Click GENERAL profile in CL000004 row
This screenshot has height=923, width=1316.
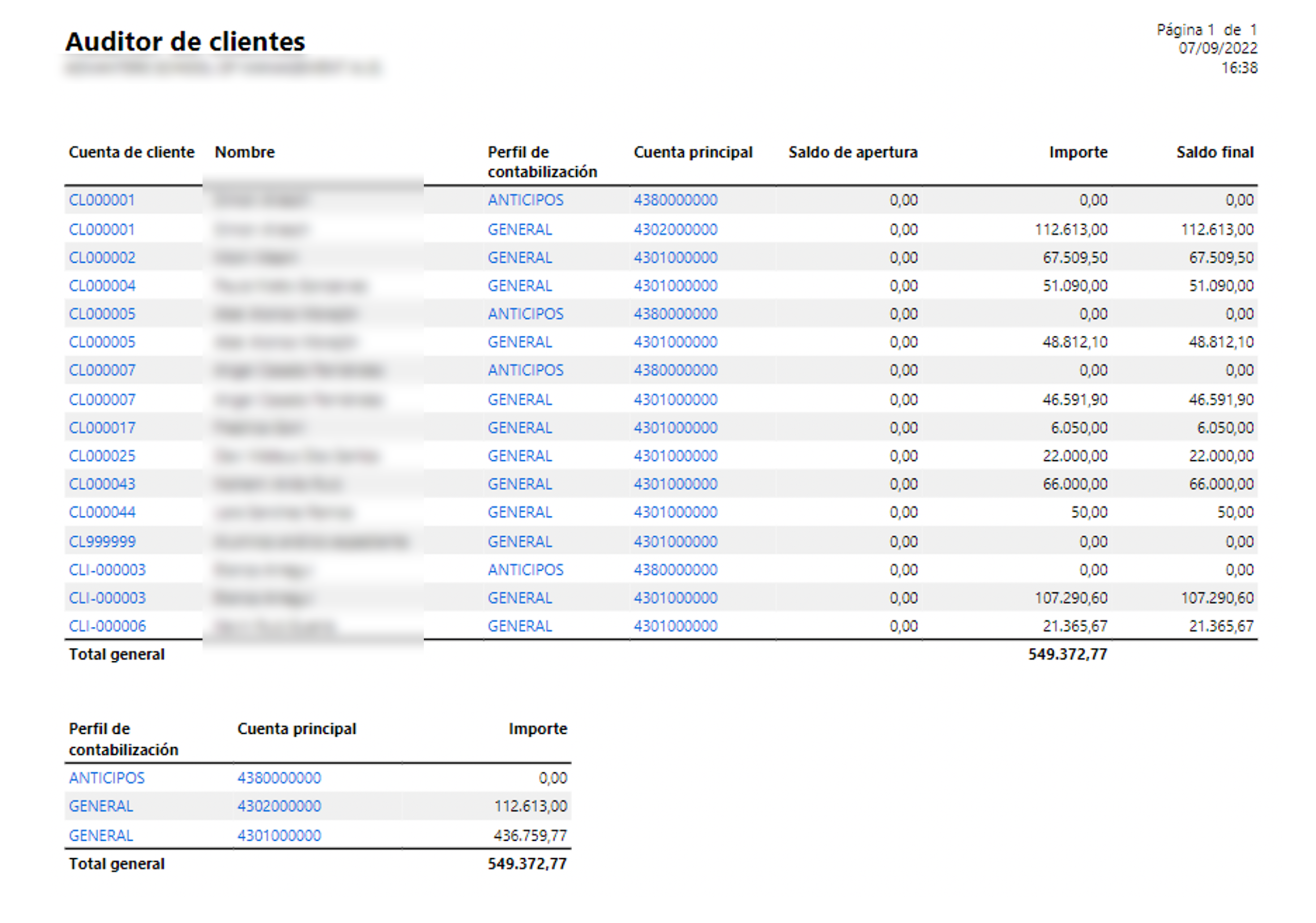[520, 285]
